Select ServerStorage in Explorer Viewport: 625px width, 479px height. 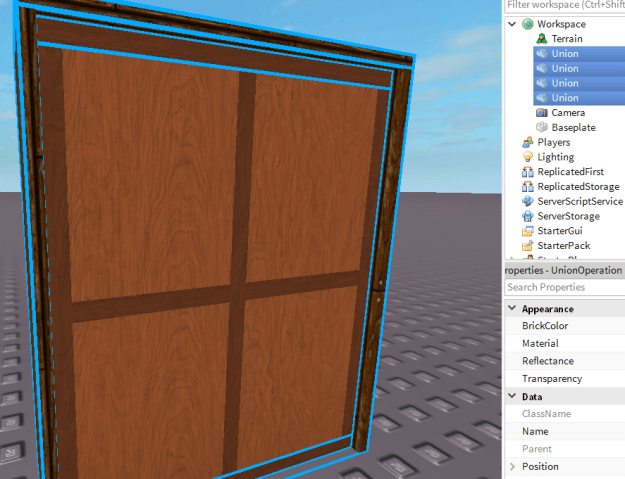568,216
